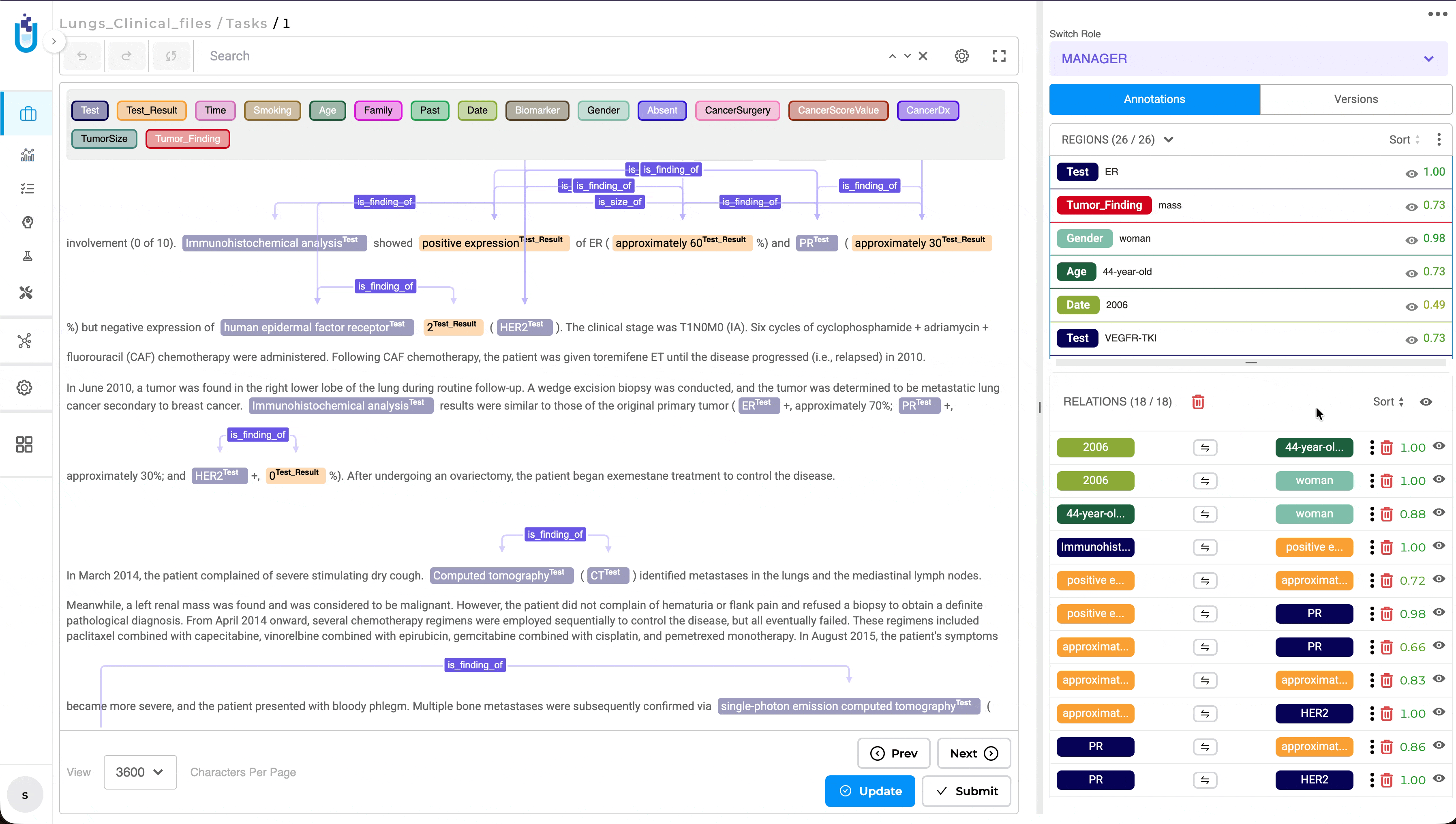
Task: Toggle visibility of all relations
Action: [1426, 401]
